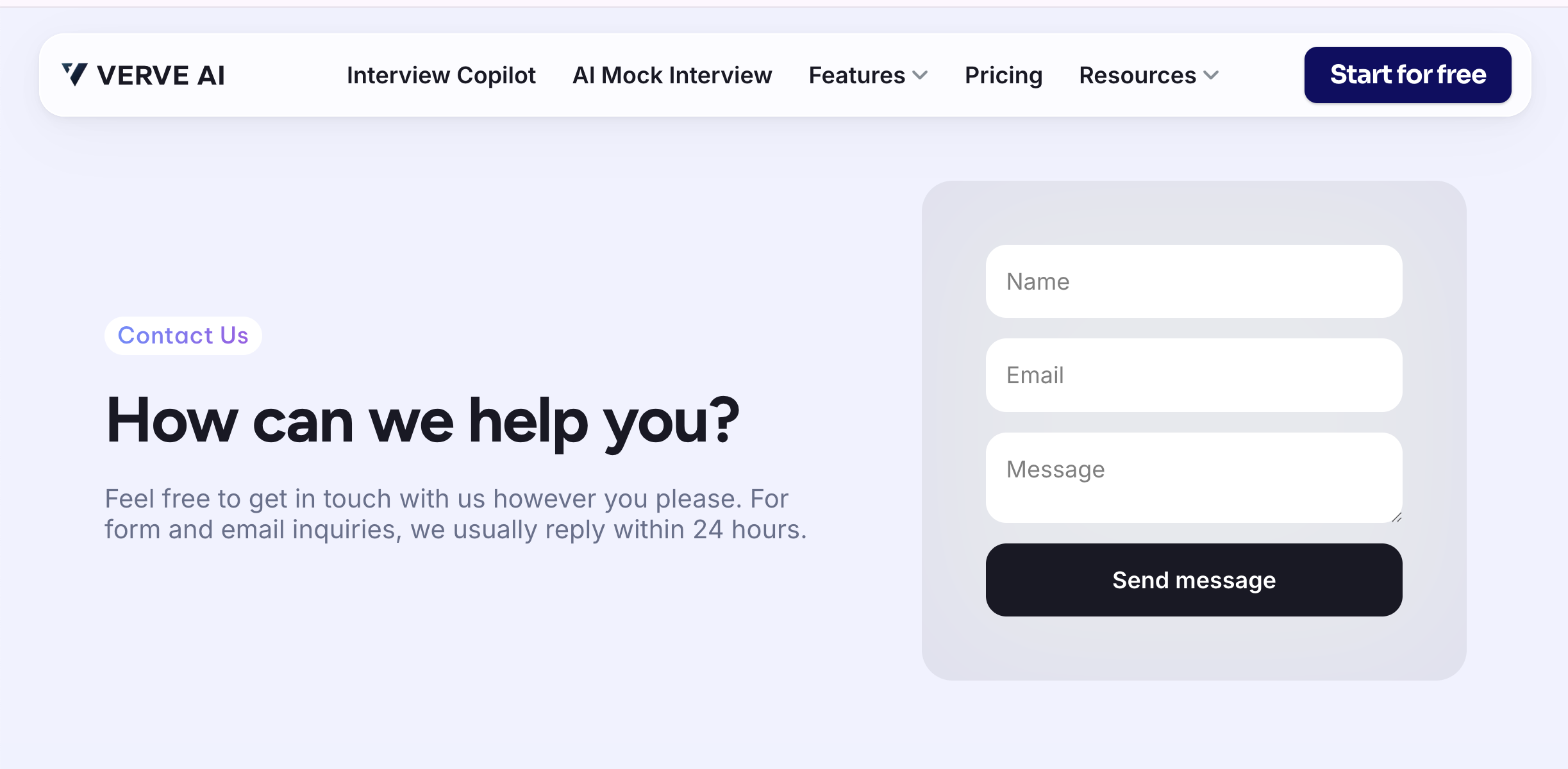
Task: Navigate to AI Mock Interview
Action: click(x=672, y=75)
